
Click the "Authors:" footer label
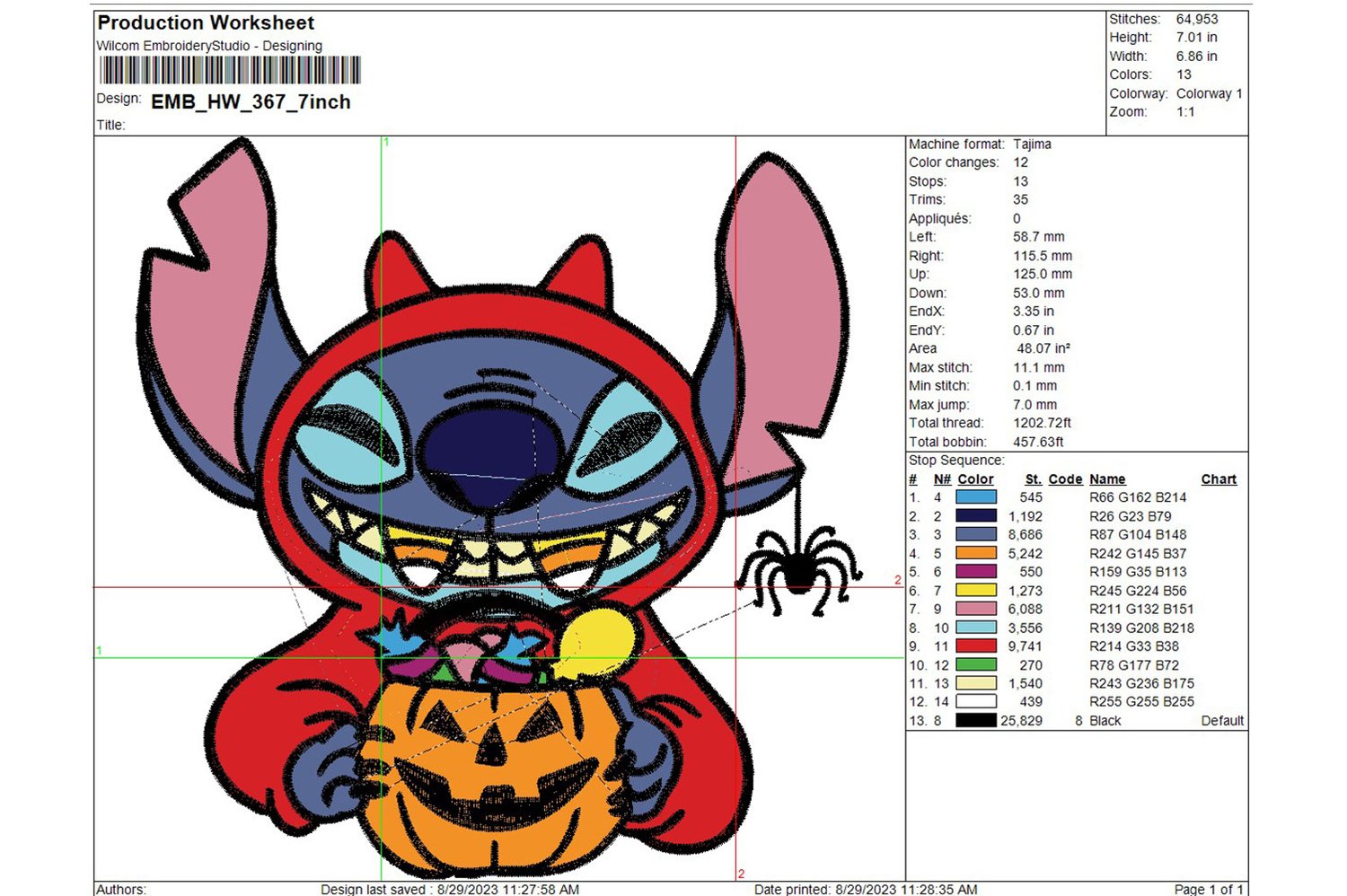click(121, 889)
